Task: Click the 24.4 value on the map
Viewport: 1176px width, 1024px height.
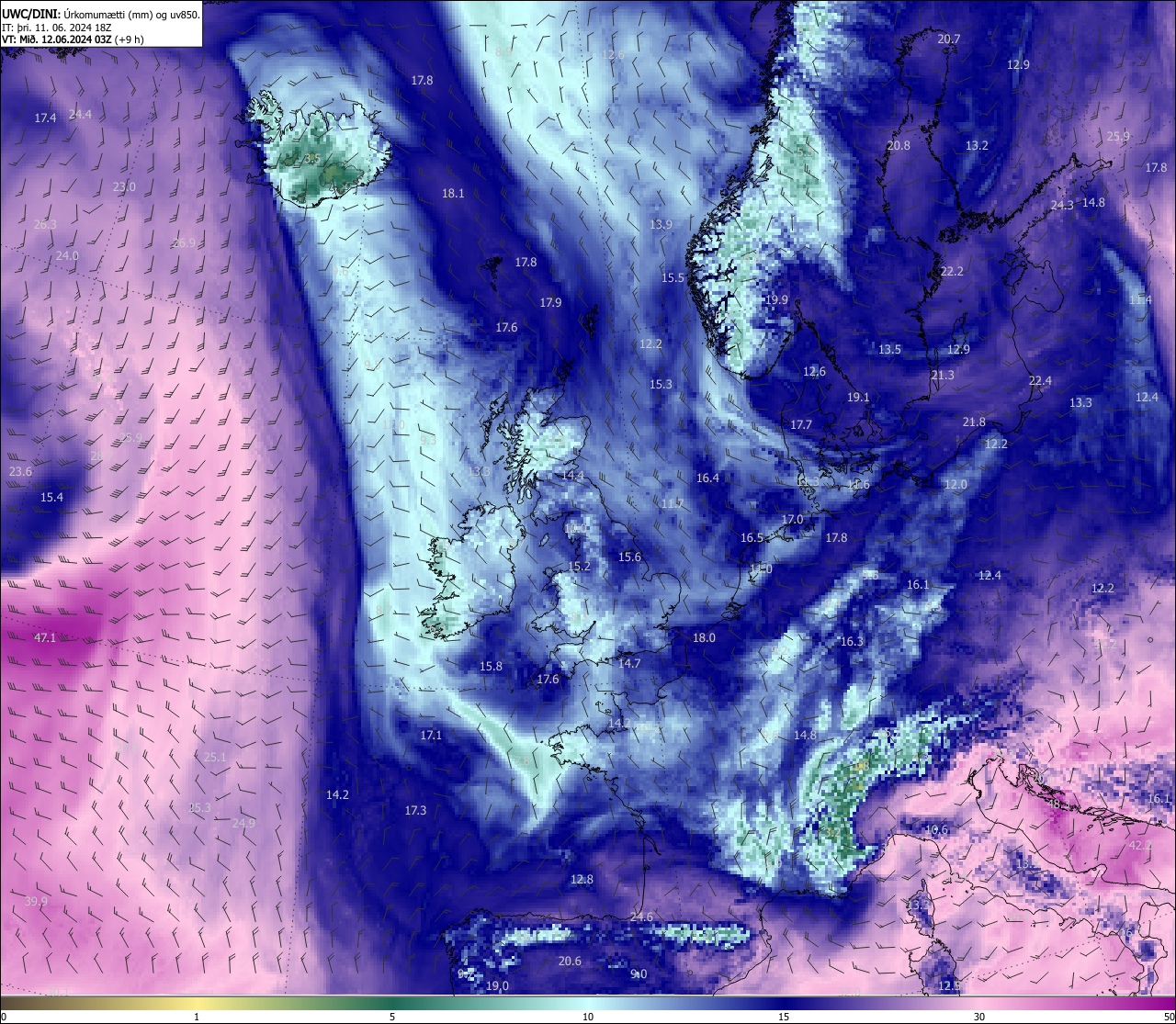Action: pos(80,114)
